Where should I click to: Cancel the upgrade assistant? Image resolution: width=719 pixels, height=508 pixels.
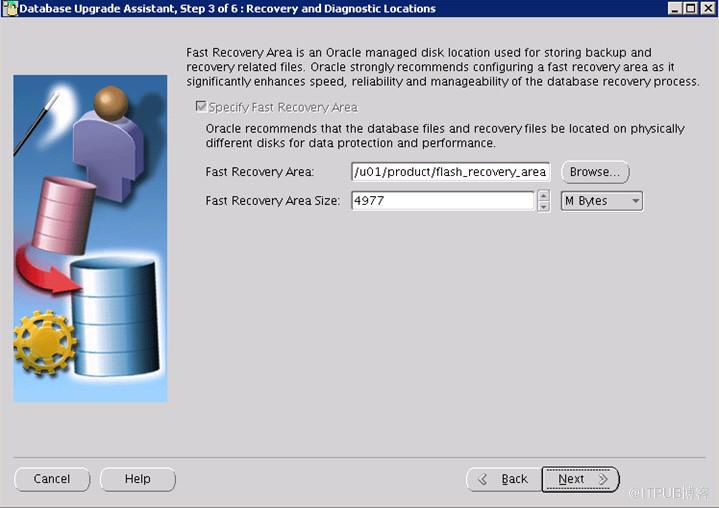[52, 479]
